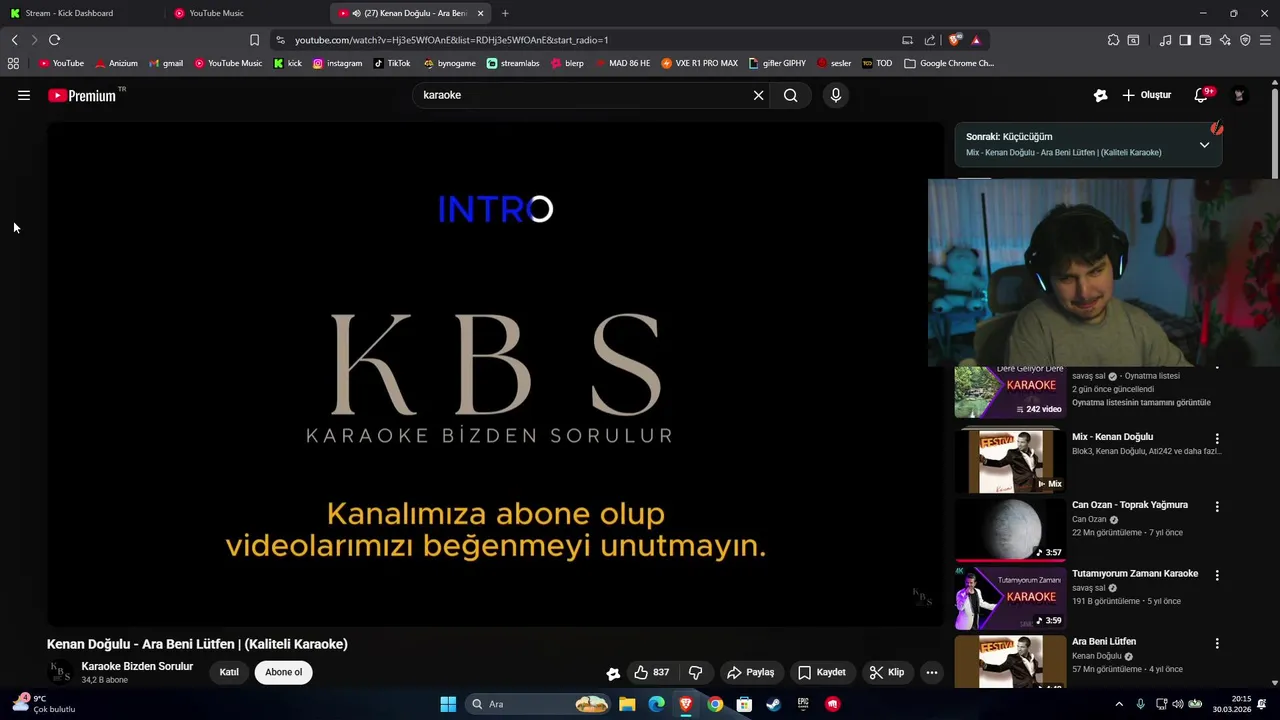Image resolution: width=1280 pixels, height=720 pixels.
Task: Open more actions three-dot menu under video
Action: [932, 672]
